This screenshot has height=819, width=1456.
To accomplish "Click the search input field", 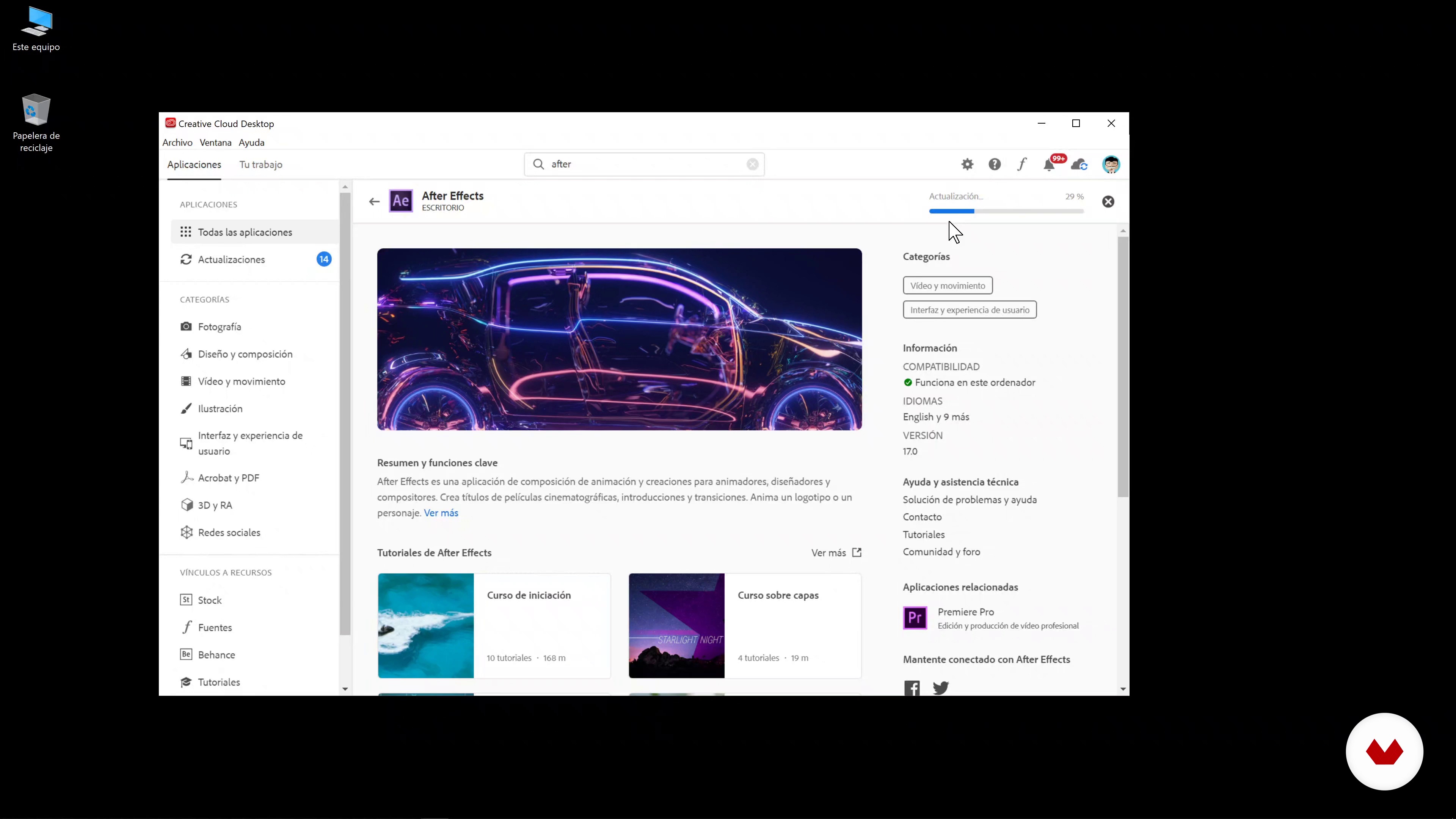I will 644,164.
